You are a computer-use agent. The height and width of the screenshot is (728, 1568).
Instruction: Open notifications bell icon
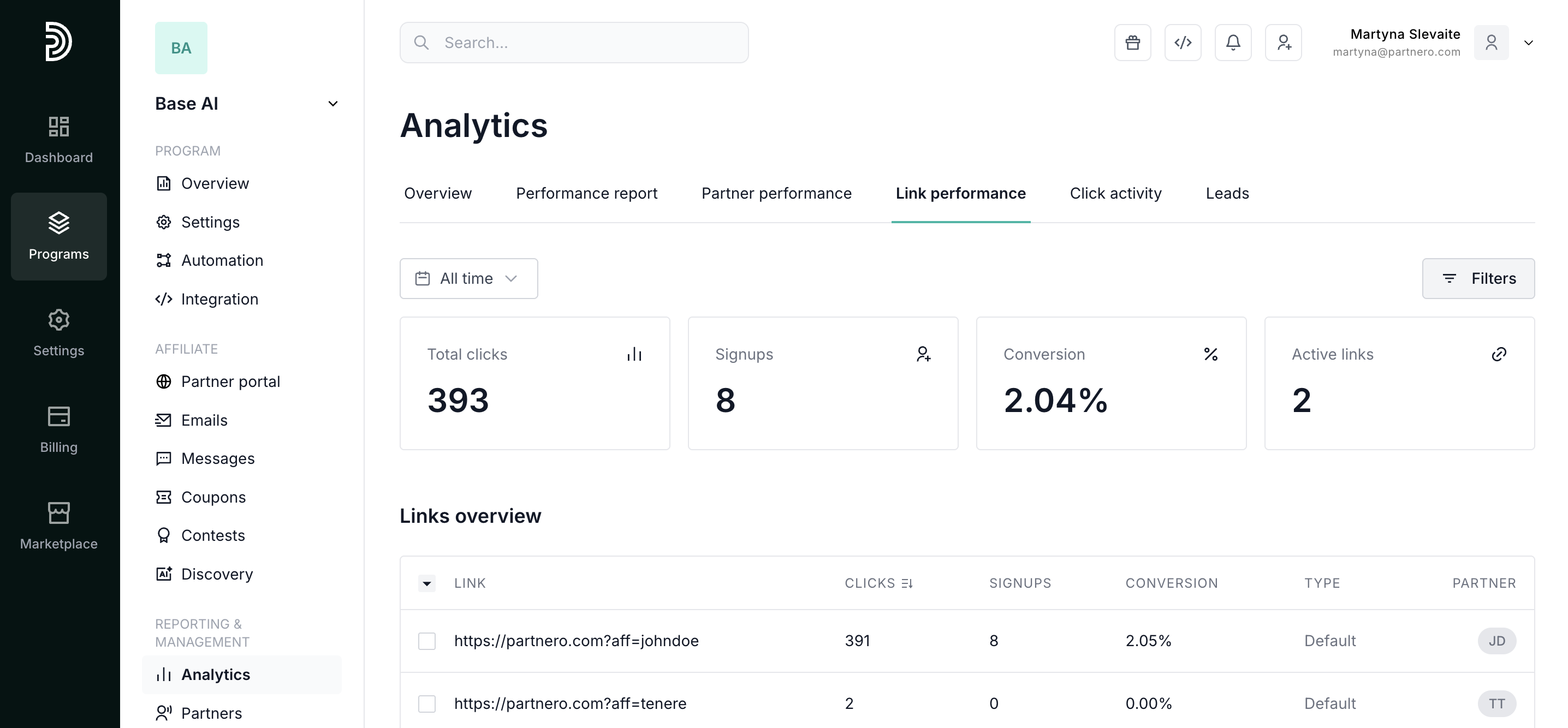tap(1233, 43)
